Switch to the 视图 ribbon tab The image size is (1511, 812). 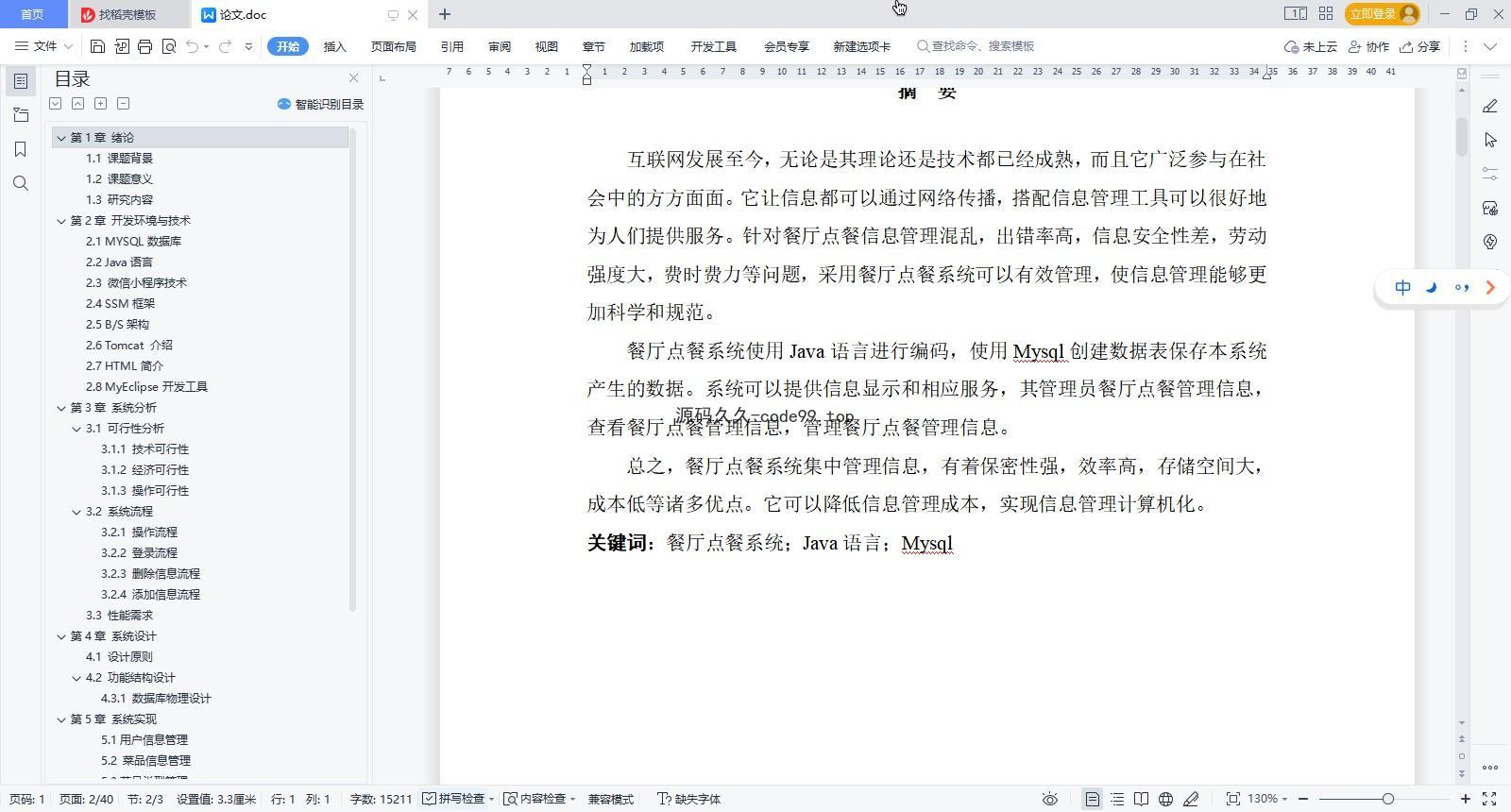[546, 46]
